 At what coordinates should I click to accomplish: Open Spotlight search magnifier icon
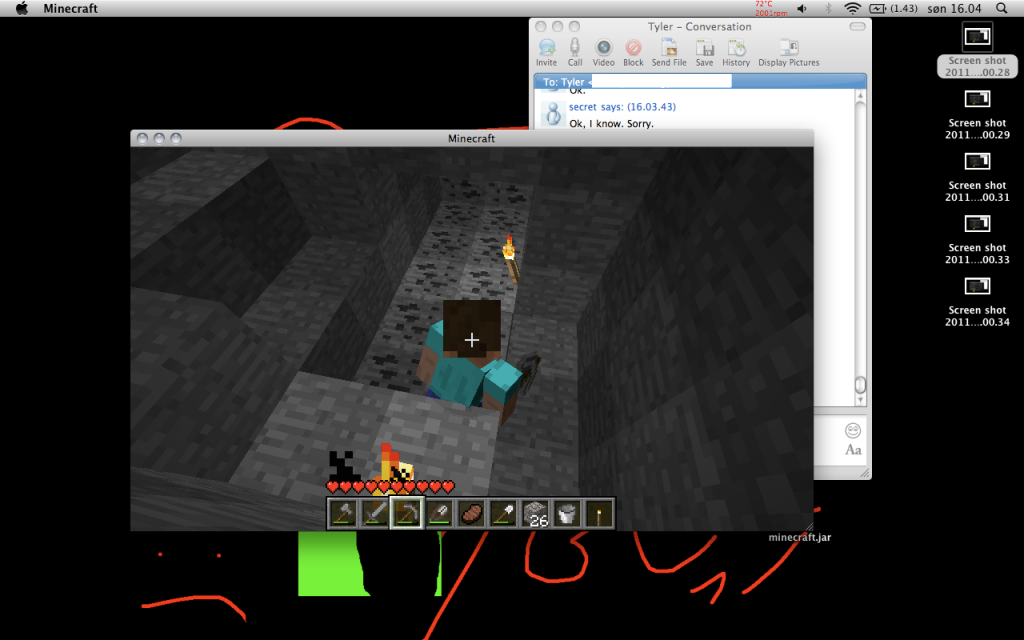pos(1002,9)
